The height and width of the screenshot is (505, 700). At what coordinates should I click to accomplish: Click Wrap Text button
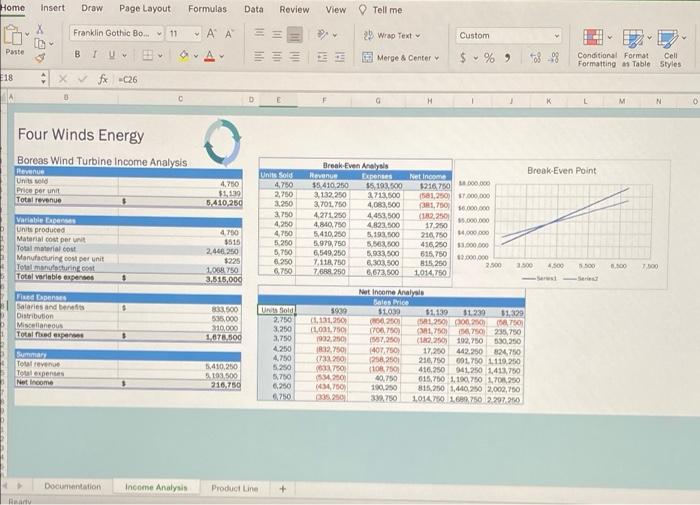coord(392,35)
